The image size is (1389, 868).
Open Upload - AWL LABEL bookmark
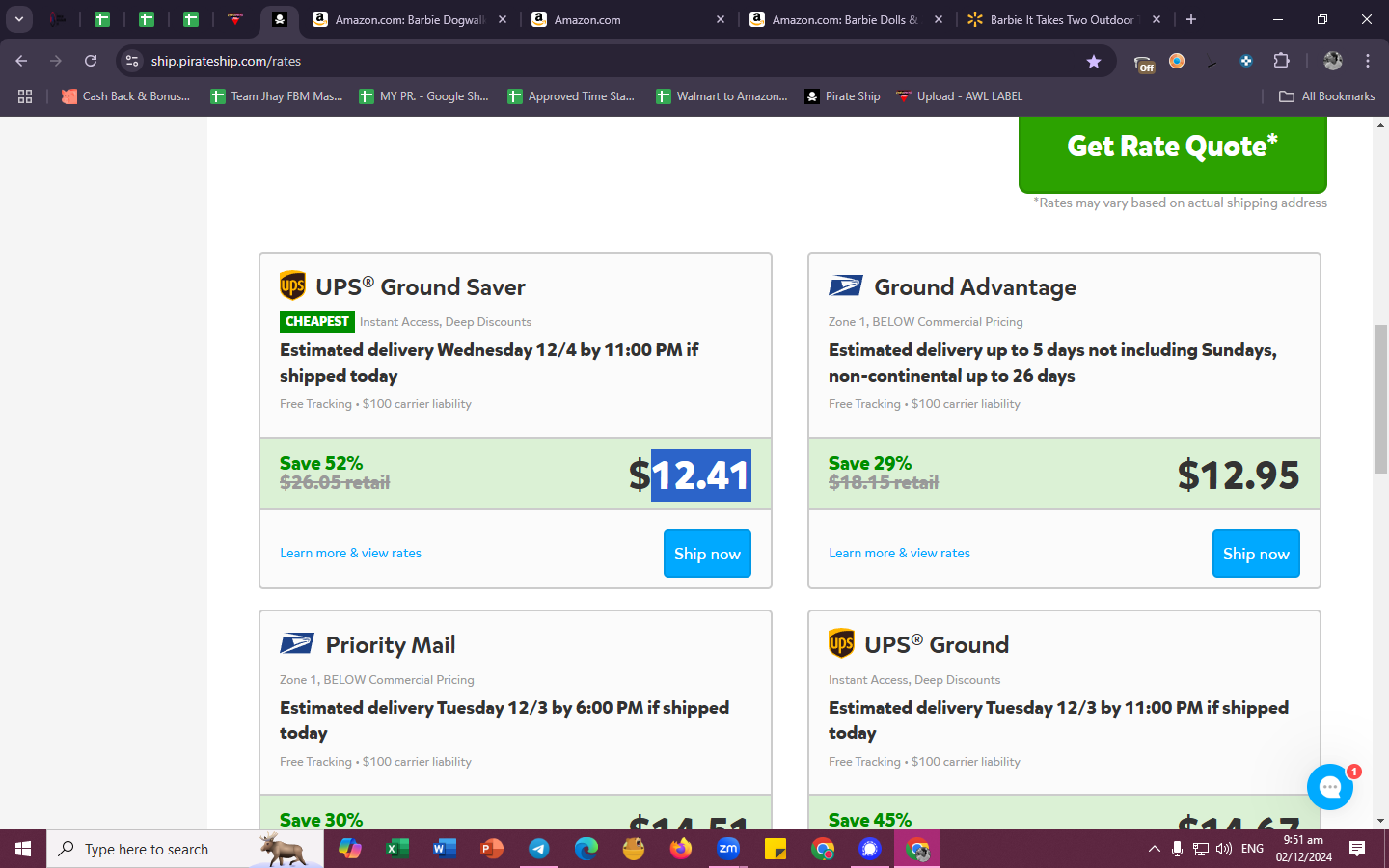tap(960, 96)
